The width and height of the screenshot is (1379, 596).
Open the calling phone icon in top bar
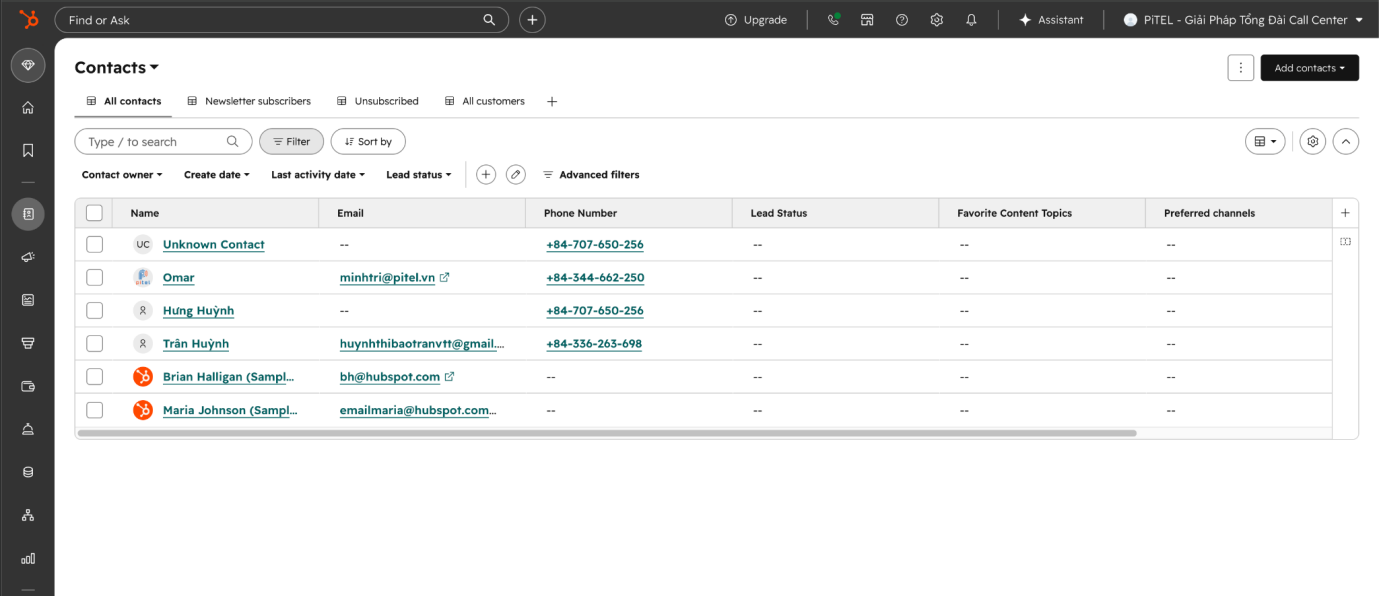833,20
